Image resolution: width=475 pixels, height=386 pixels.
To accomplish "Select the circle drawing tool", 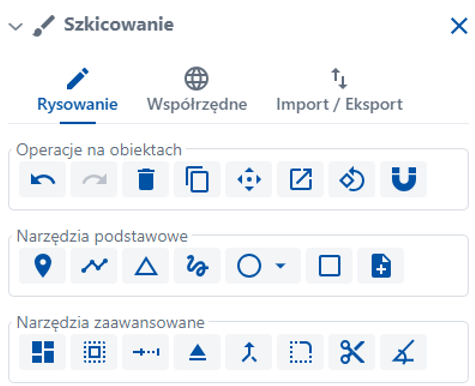I will point(249,266).
